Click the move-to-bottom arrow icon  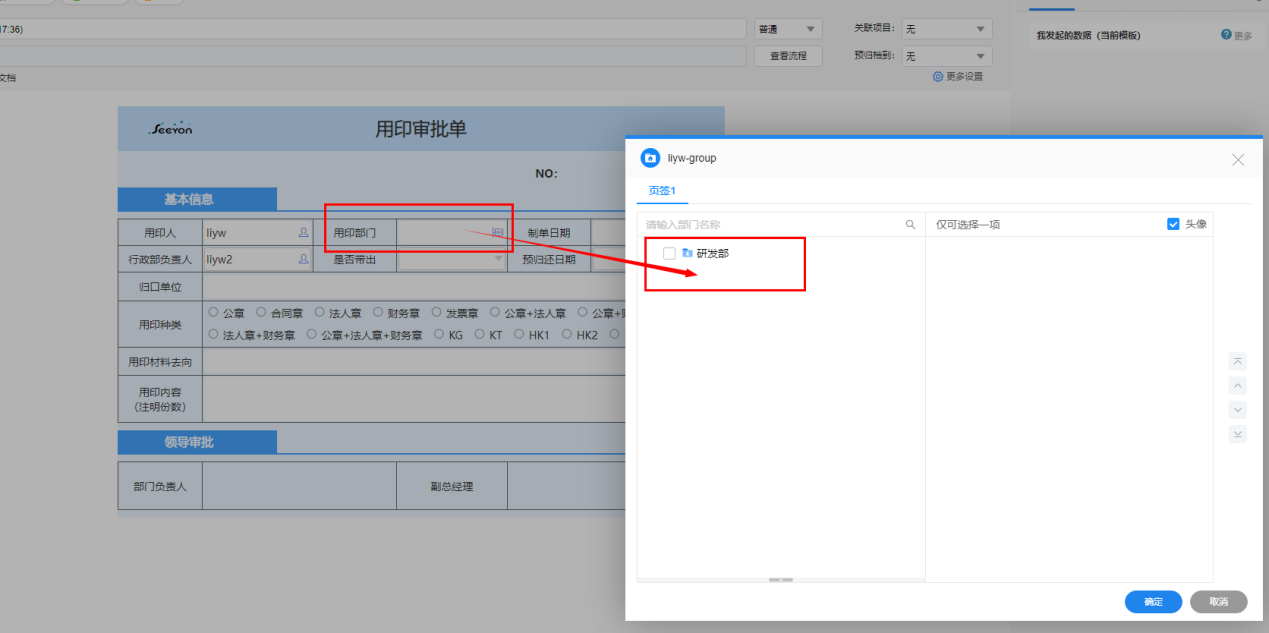[1238, 434]
